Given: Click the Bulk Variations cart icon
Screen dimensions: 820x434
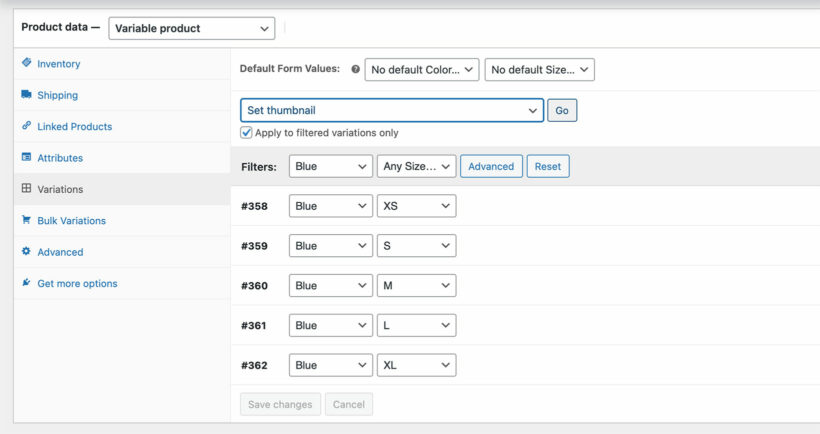Looking at the screenshot, I should coord(26,220).
